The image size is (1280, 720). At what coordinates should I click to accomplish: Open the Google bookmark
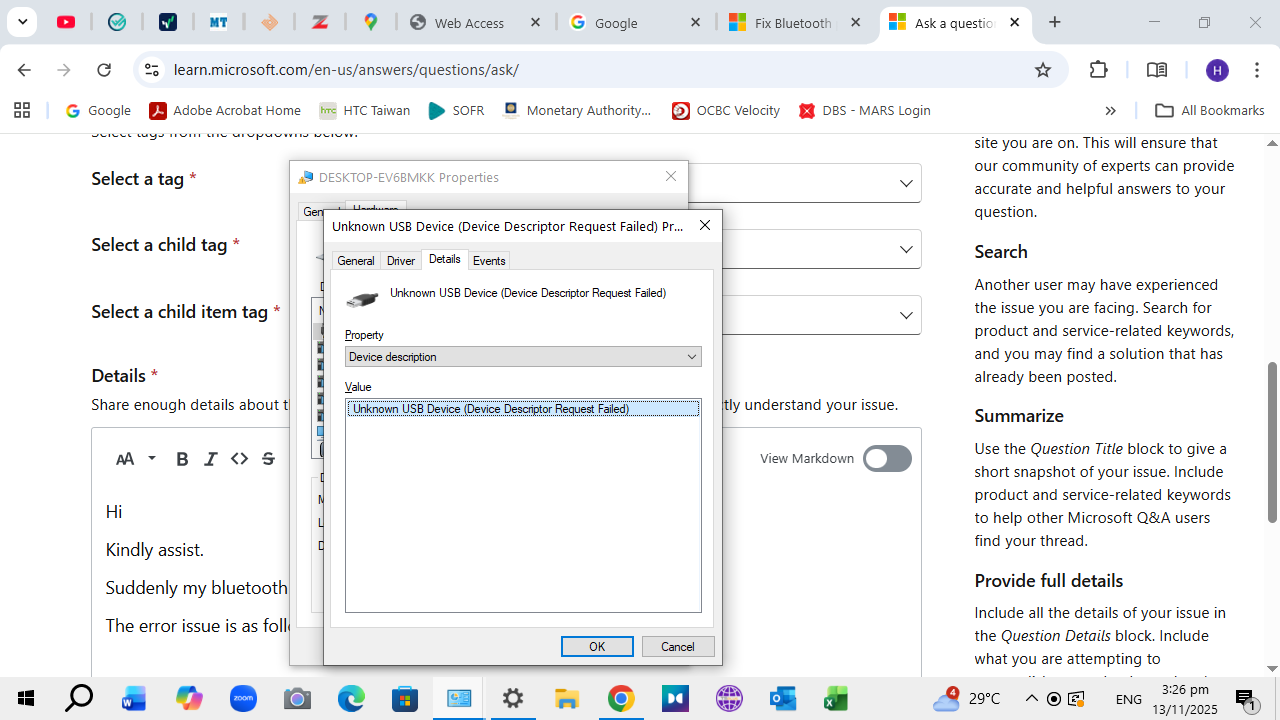coord(98,111)
